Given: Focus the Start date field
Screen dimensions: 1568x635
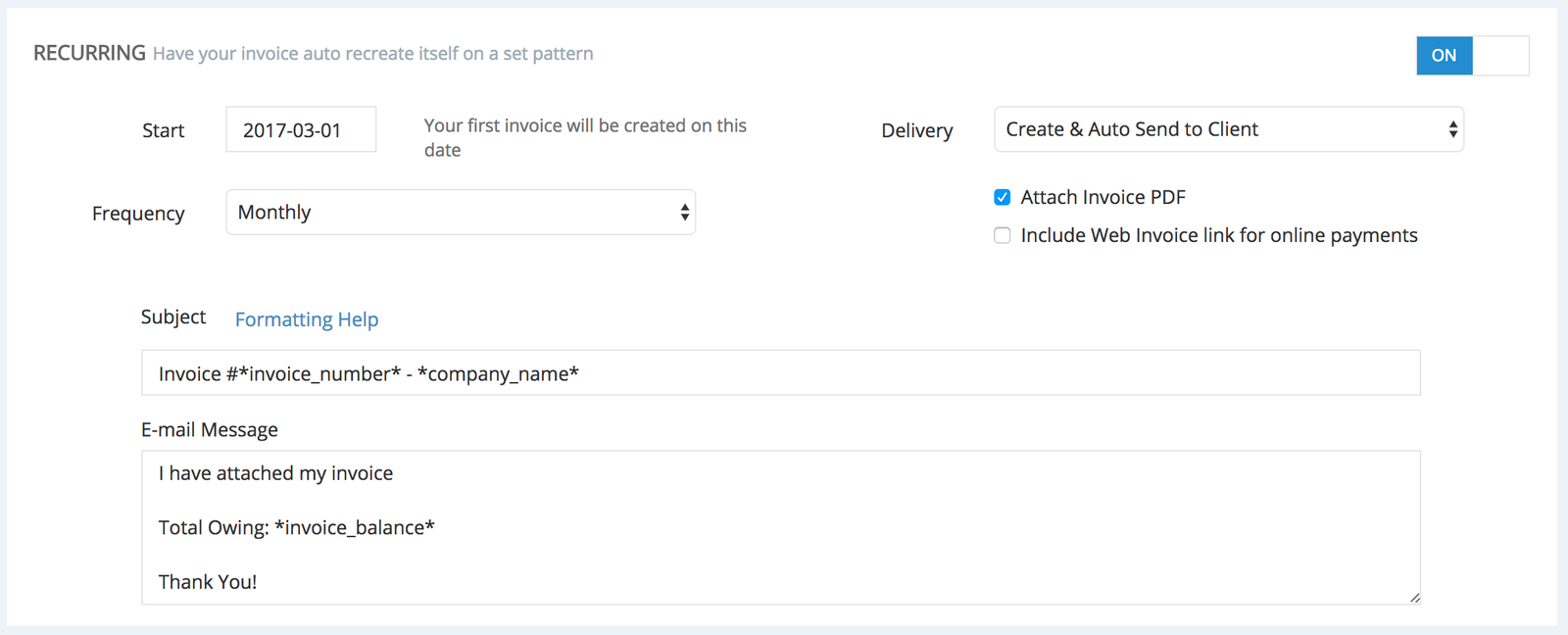Looking at the screenshot, I should 300,130.
